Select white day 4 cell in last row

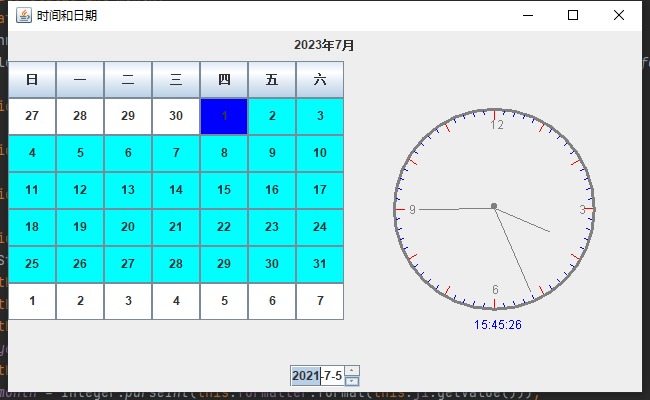pyautogui.click(x=176, y=301)
